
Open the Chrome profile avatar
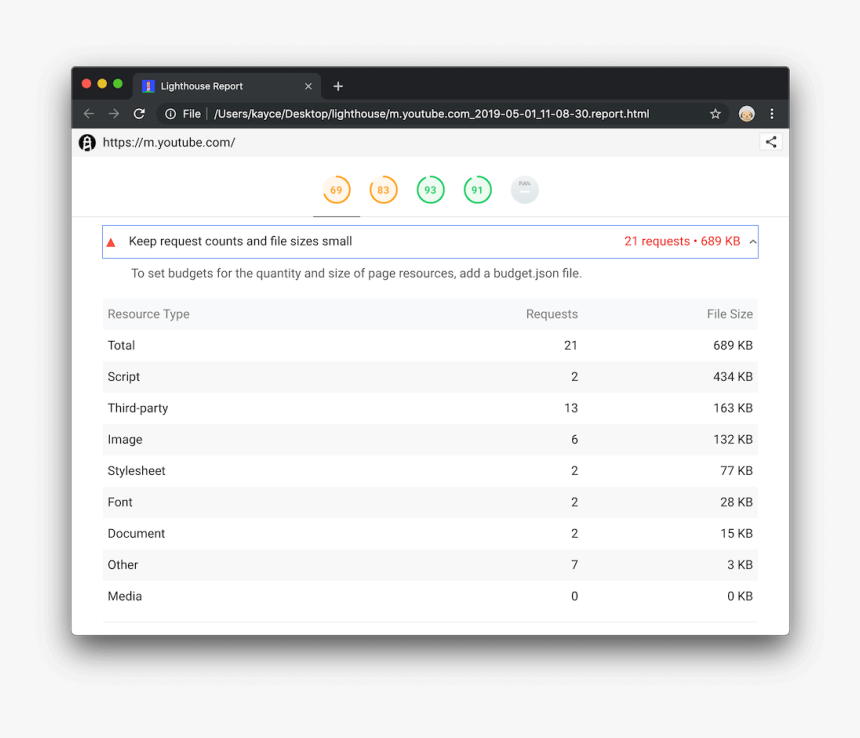(x=746, y=113)
